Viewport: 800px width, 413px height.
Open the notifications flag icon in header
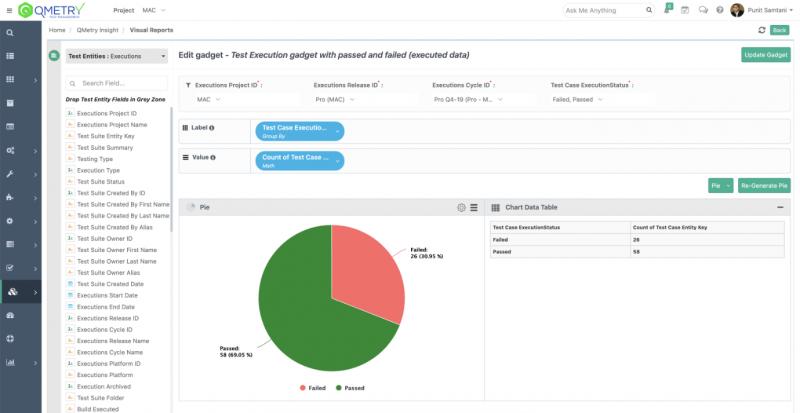click(668, 10)
